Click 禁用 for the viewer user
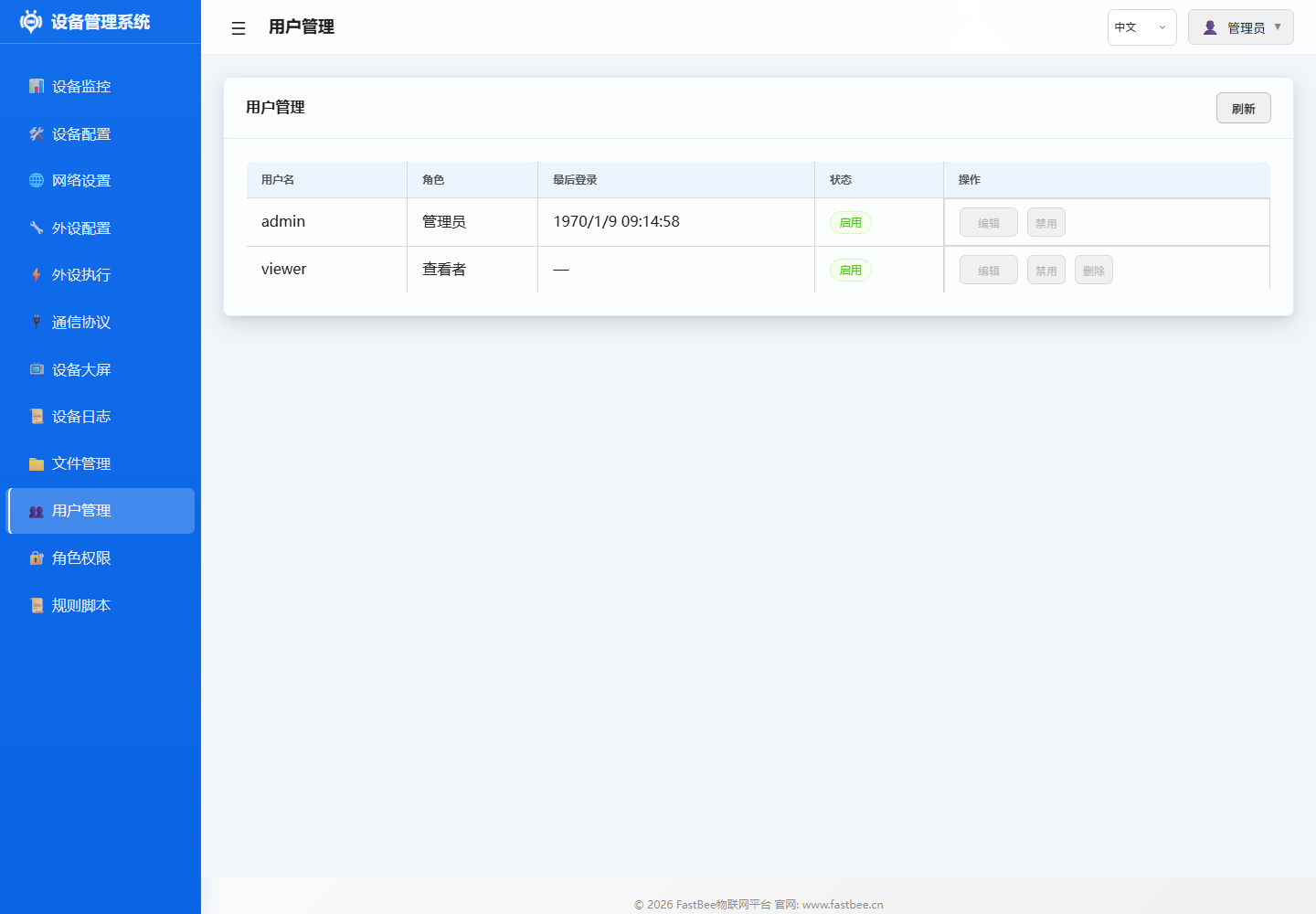Screen dimensions: 1316x914 [1045, 270]
